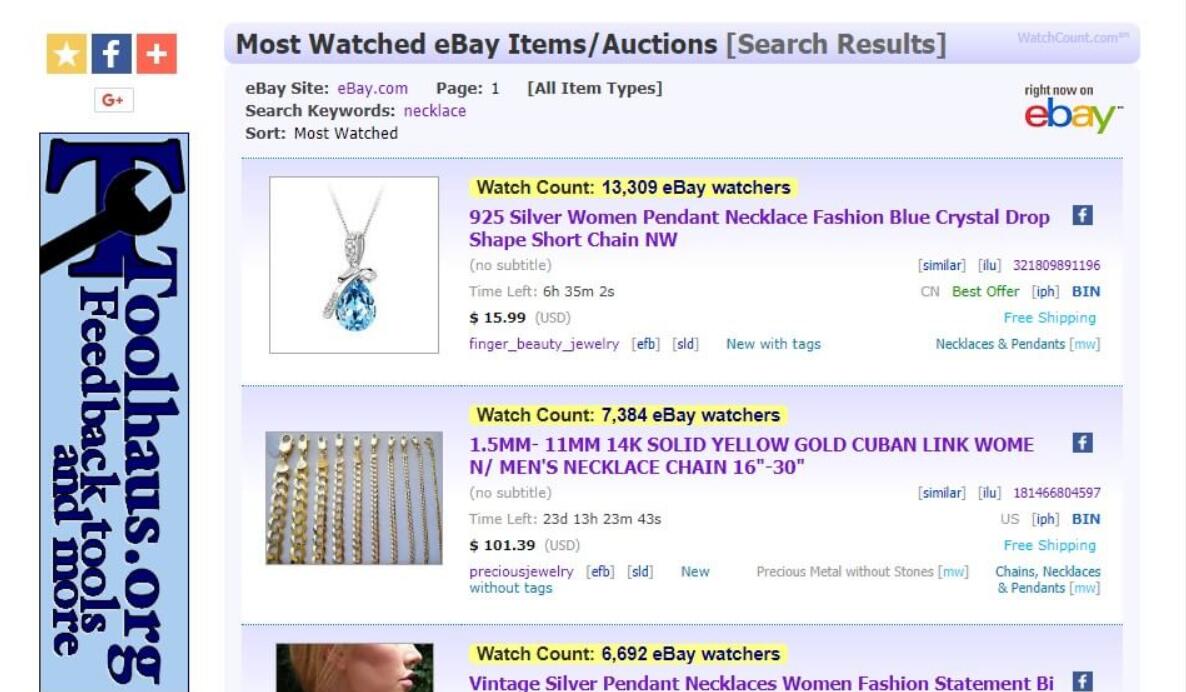
Task: Share gold Cuban link chain on Facebook
Action: (x=1082, y=442)
